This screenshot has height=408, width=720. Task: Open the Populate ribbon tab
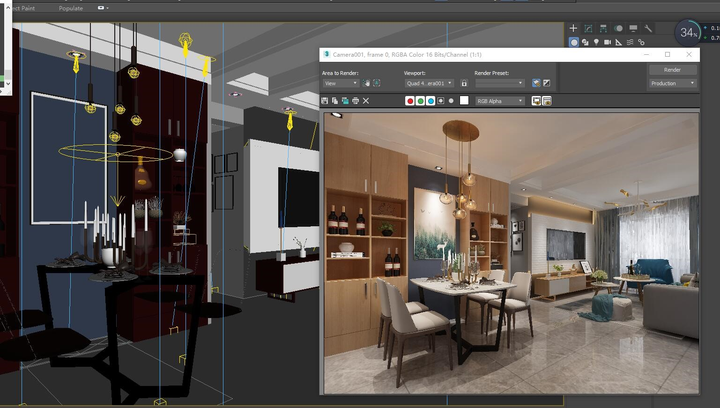pyautogui.click(x=71, y=8)
